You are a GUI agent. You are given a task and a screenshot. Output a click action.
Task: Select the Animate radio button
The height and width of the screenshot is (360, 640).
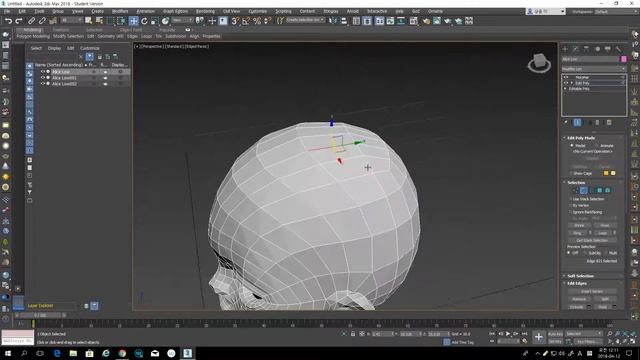click(x=597, y=145)
